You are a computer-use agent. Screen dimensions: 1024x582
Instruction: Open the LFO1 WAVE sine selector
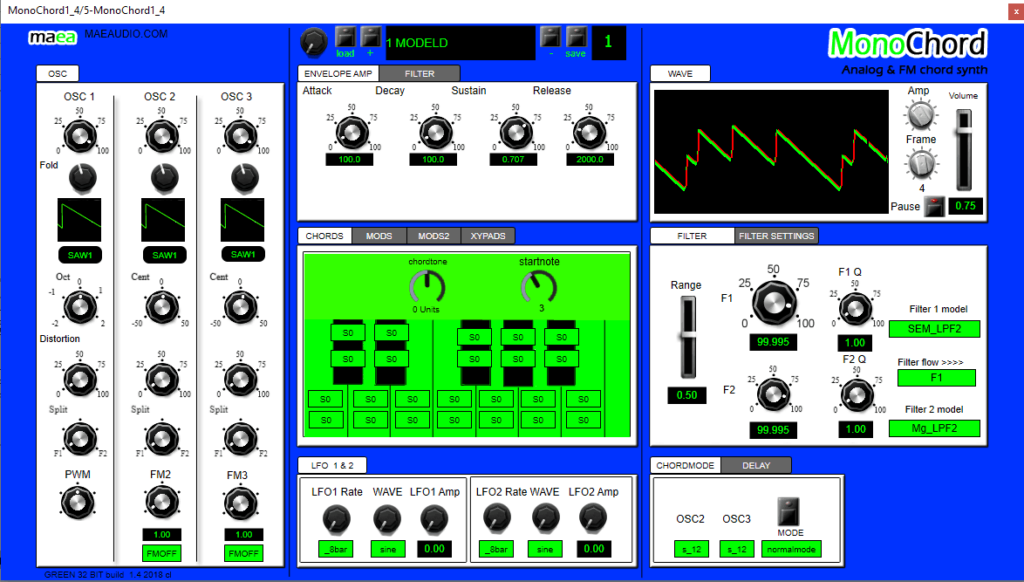(x=387, y=549)
